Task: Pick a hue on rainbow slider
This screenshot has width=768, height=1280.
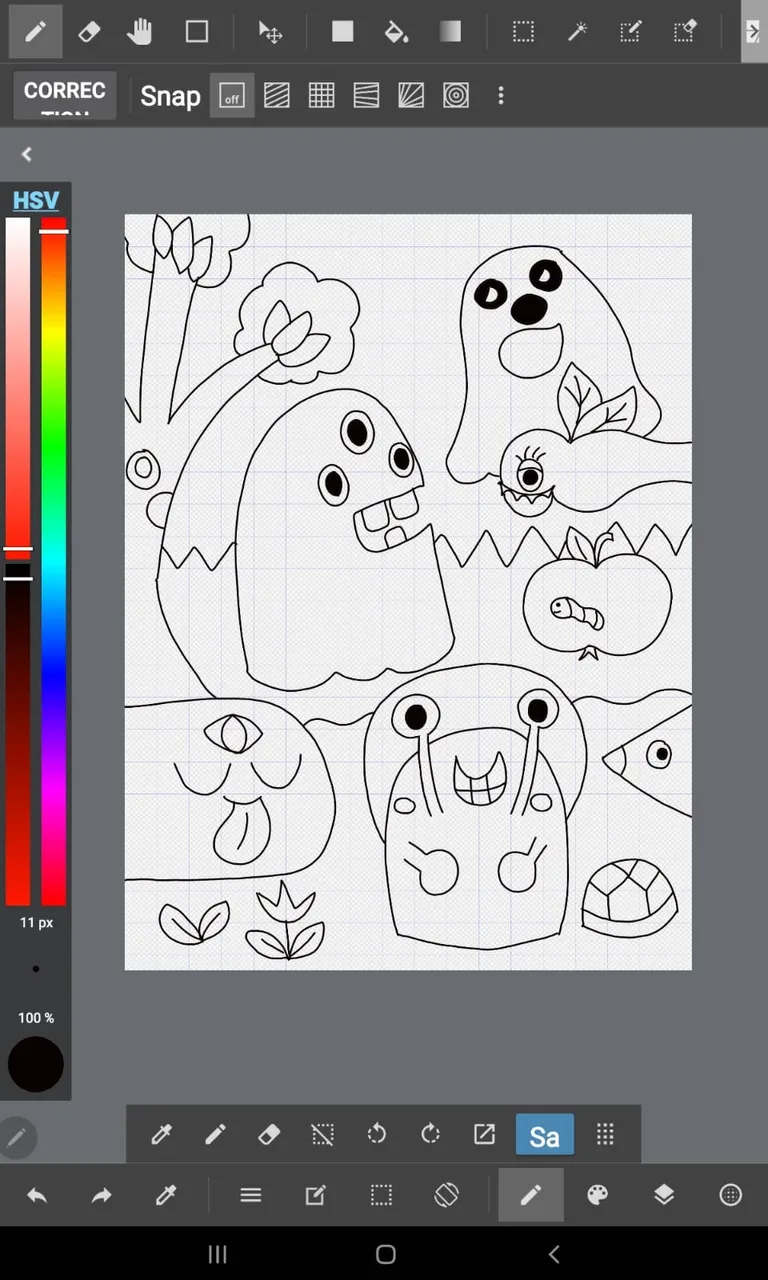Action: click(54, 561)
